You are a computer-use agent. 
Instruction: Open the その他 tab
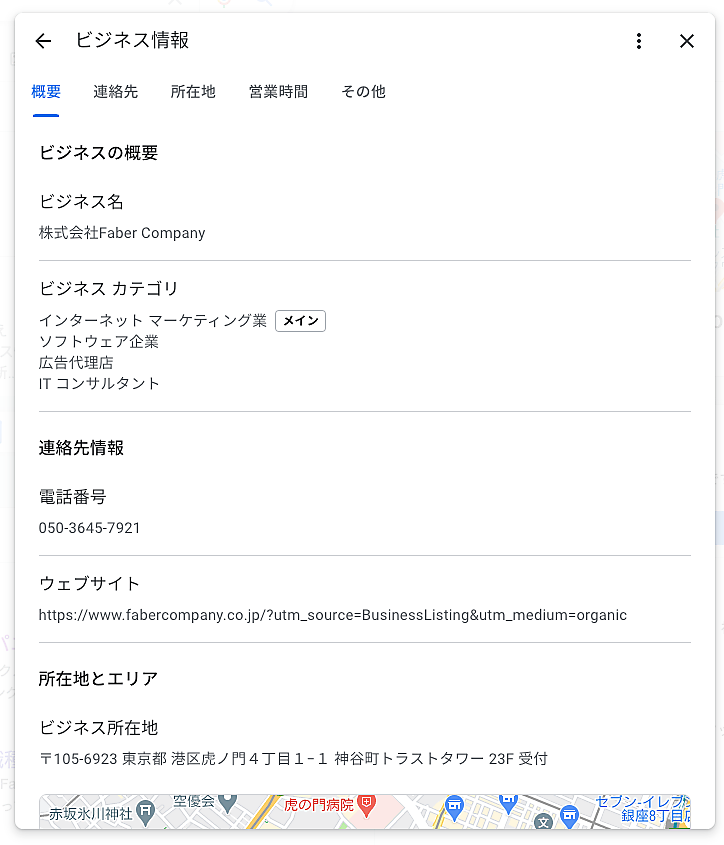[363, 92]
